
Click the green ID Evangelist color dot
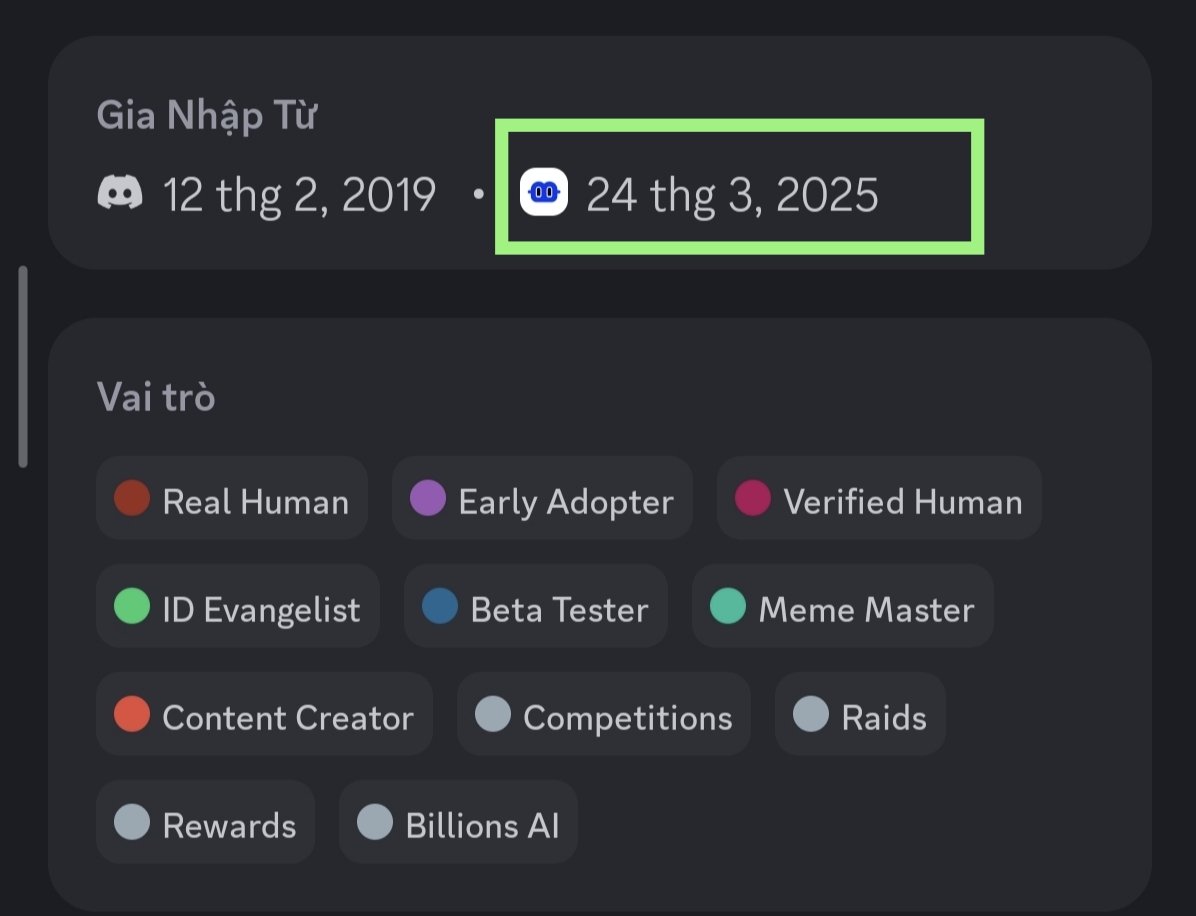point(132,606)
